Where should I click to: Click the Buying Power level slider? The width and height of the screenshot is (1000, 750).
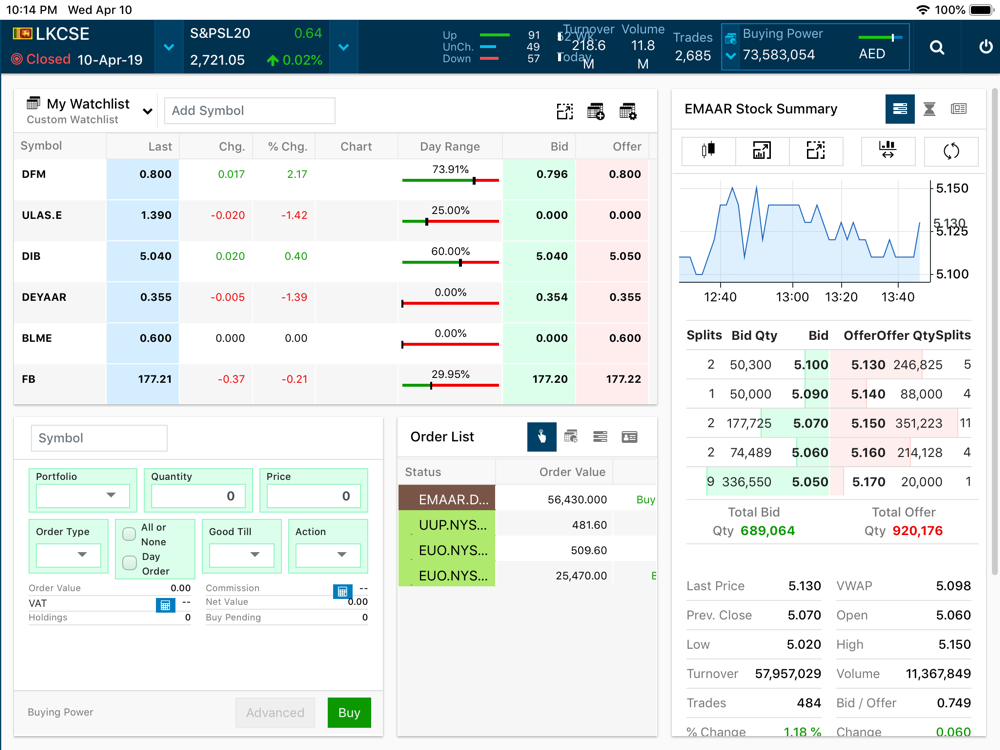(x=880, y=38)
